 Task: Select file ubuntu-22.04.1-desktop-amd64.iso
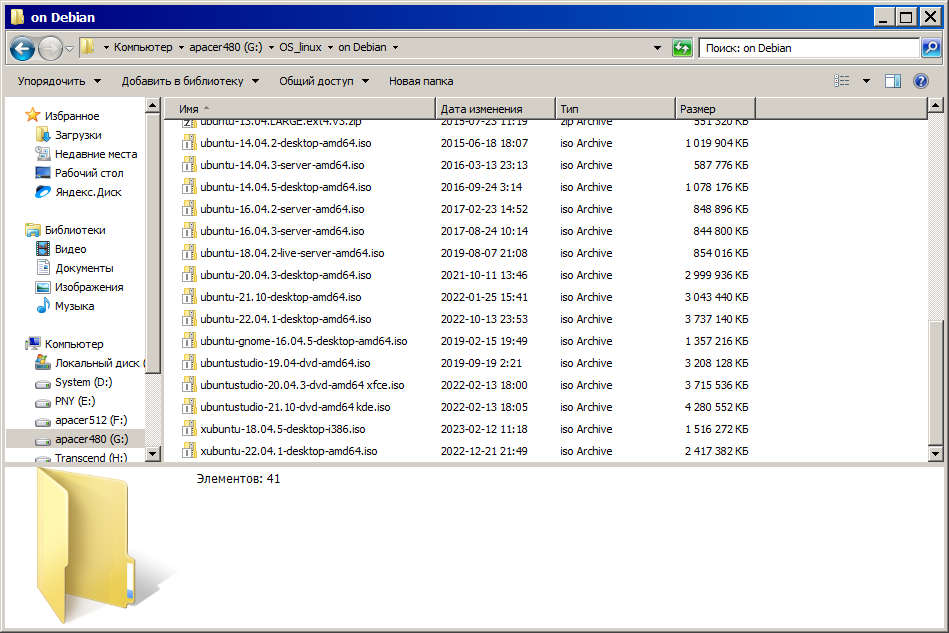(286, 319)
